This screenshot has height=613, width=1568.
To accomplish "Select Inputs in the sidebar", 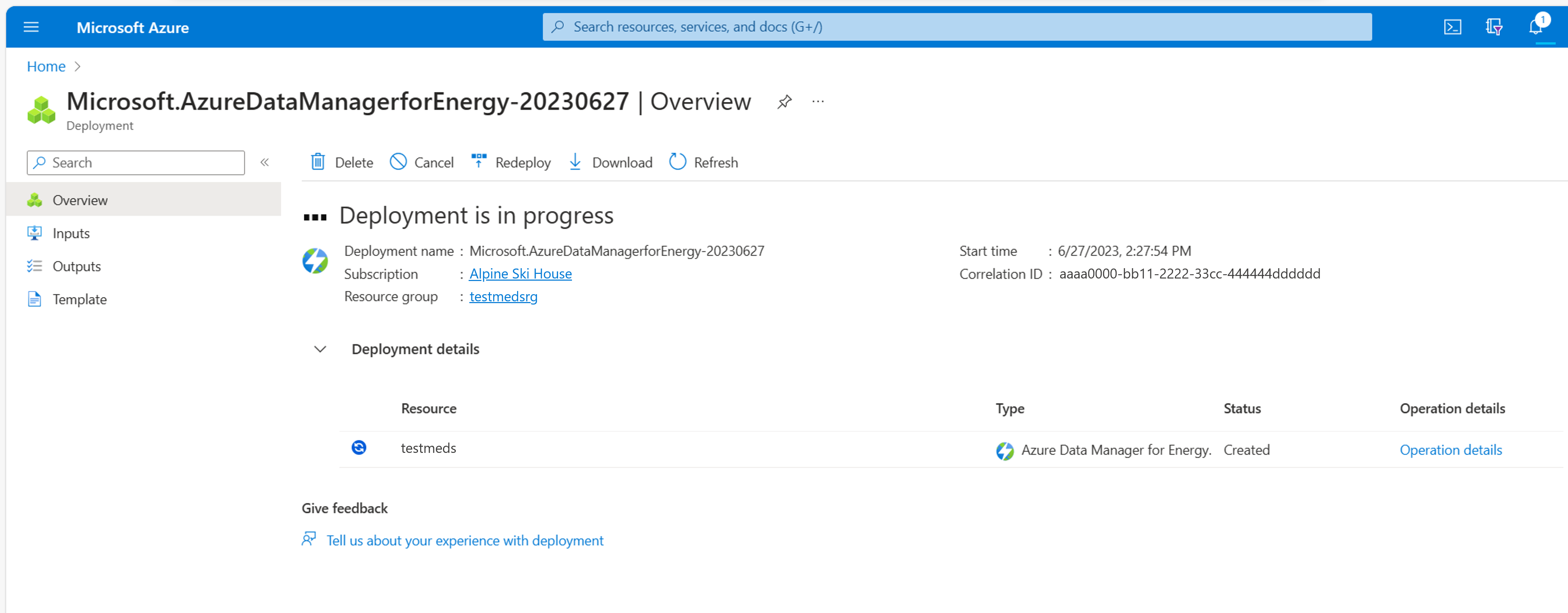I will click(x=71, y=233).
